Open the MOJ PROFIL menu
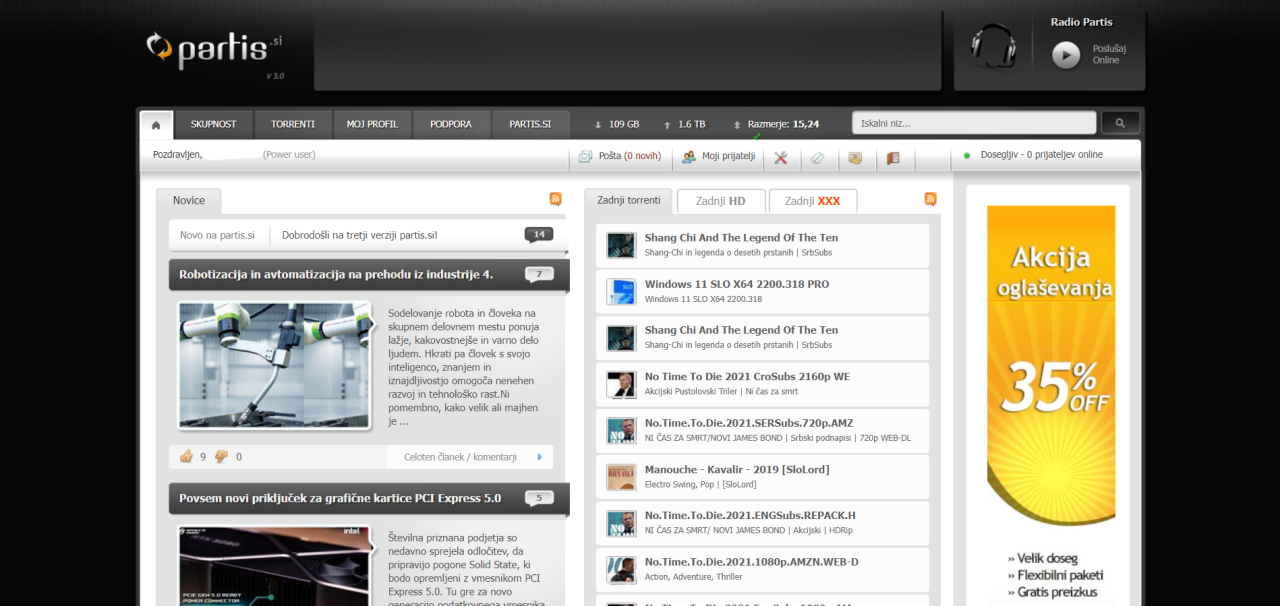The width and height of the screenshot is (1280, 606). 372,124
